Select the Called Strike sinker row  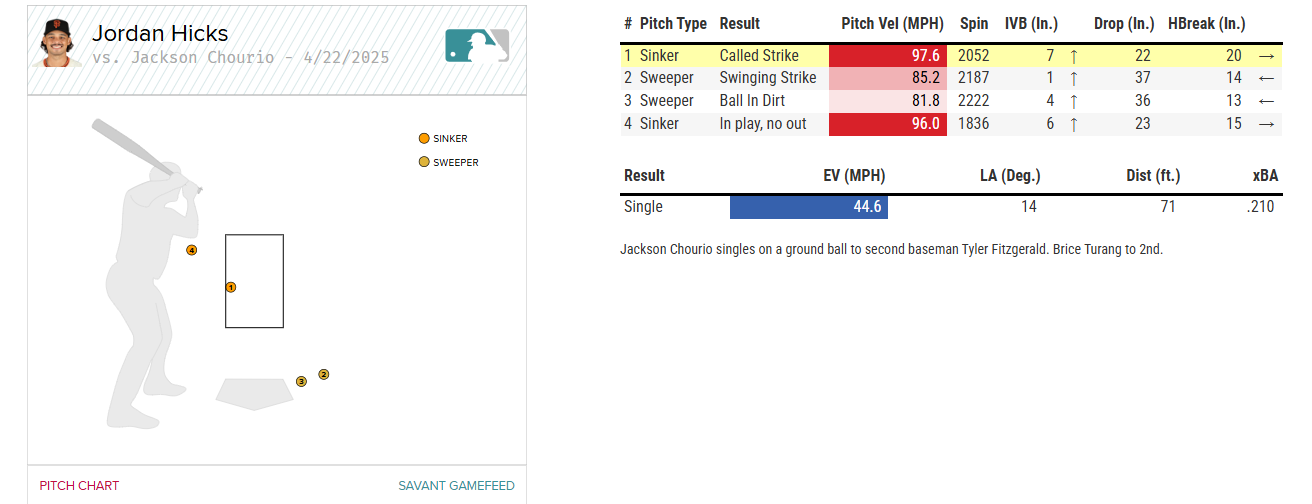click(759, 56)
